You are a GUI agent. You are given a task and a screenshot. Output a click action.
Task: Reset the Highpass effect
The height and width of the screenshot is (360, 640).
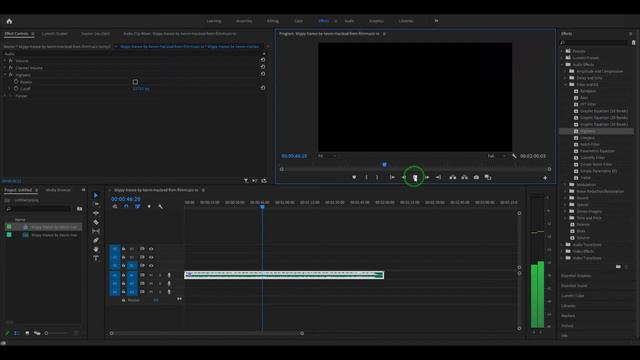(x=263, y=74)
